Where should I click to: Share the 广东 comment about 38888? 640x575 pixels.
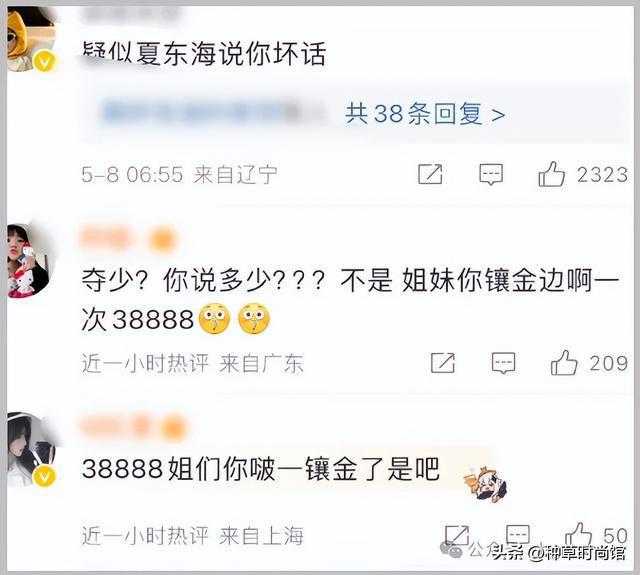(x=443, y=362)
